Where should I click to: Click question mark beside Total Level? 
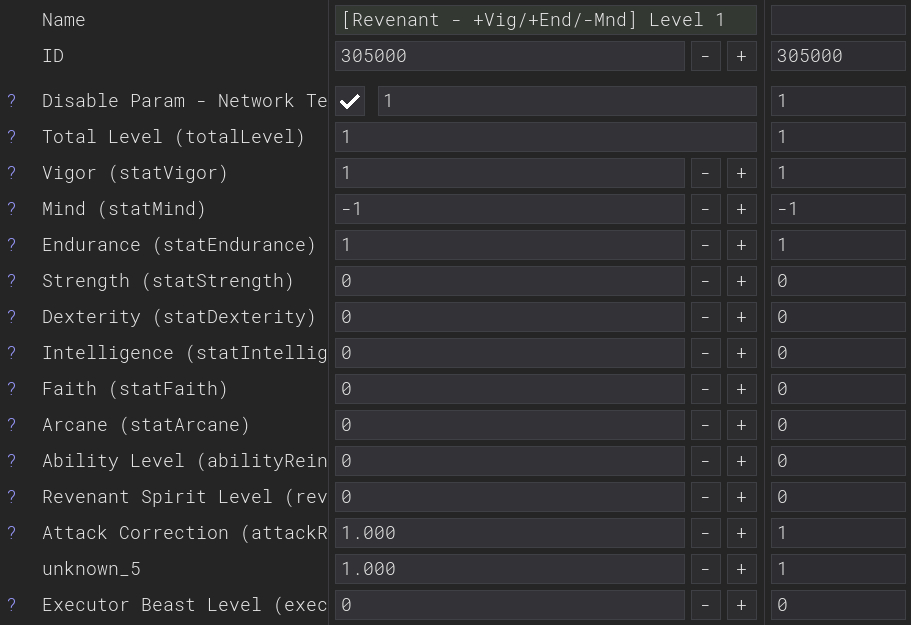click(x=12, y=137)
